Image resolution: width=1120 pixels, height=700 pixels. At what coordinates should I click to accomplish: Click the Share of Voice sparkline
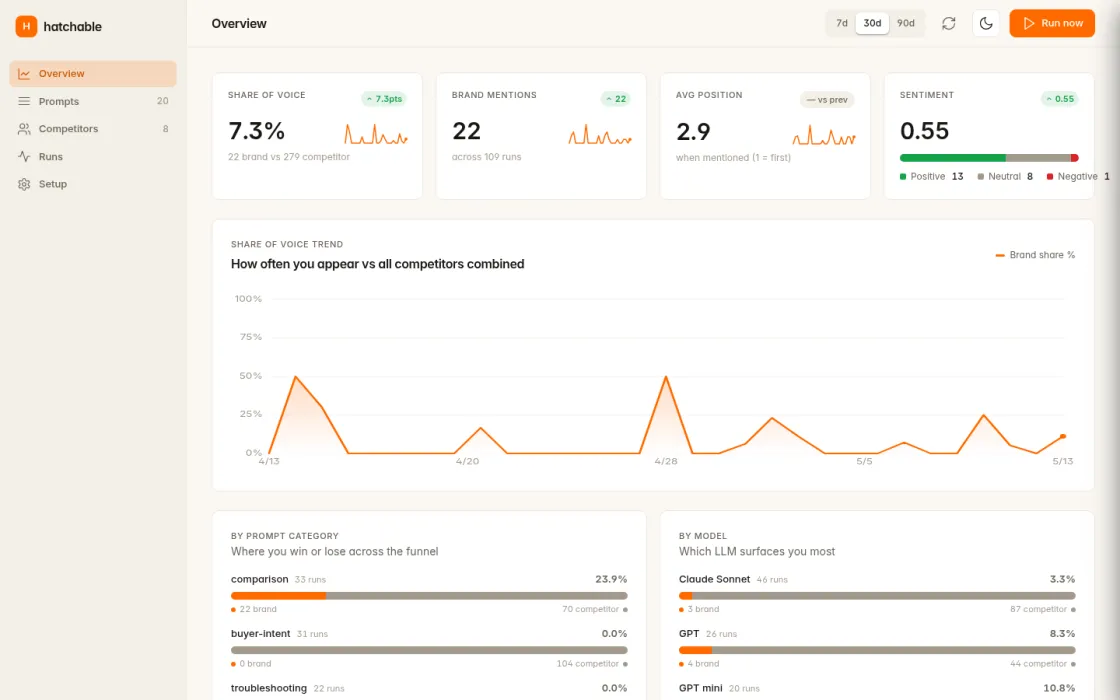click(x=376, y=134)
